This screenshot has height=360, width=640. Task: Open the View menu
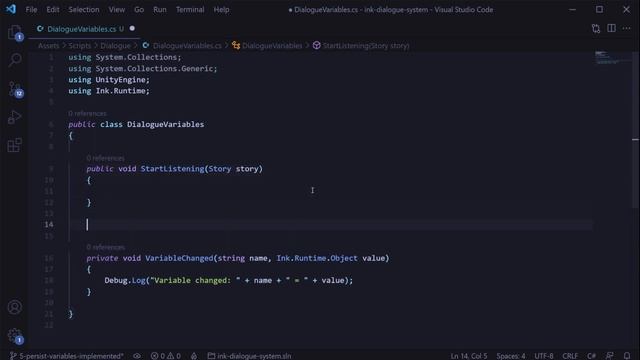(x=117, y=9)
